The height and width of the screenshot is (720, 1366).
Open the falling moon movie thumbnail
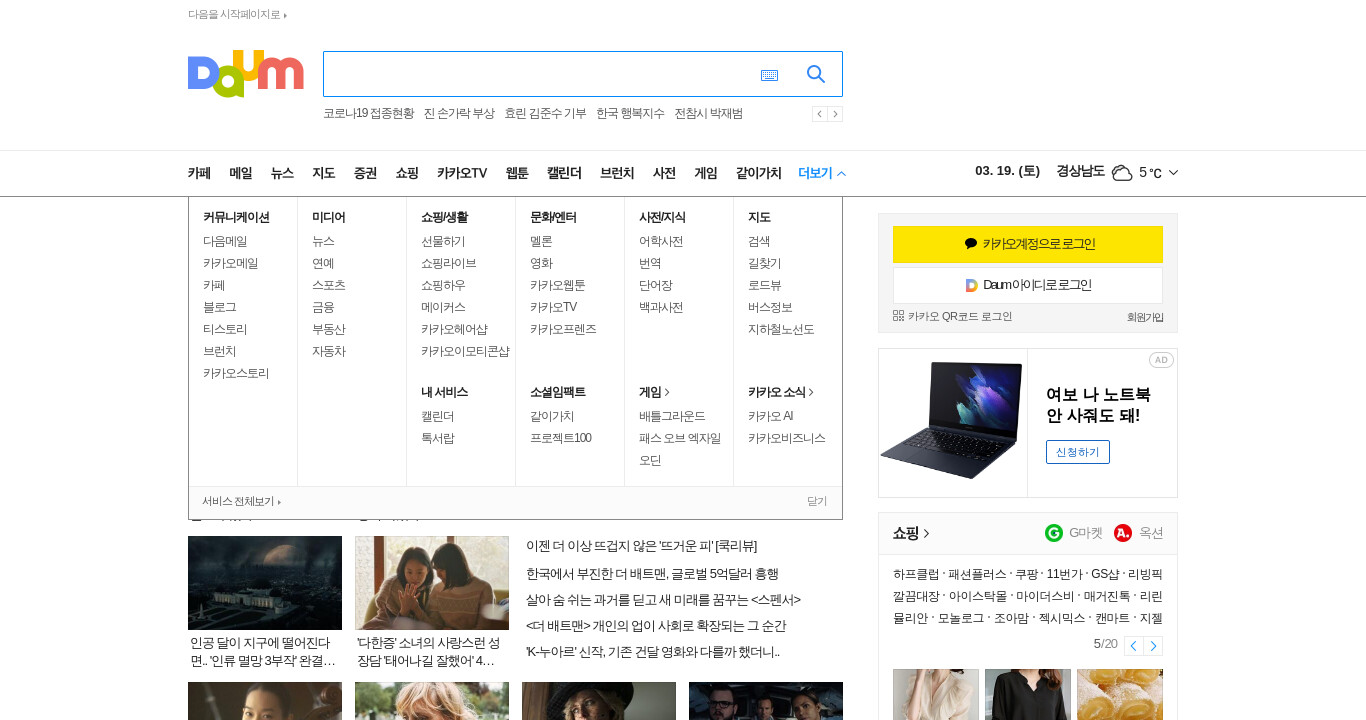[265, 583]
